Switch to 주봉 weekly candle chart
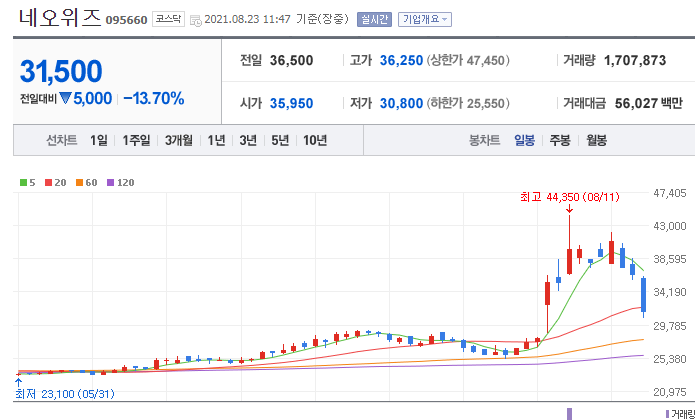 tap(560, 140)
